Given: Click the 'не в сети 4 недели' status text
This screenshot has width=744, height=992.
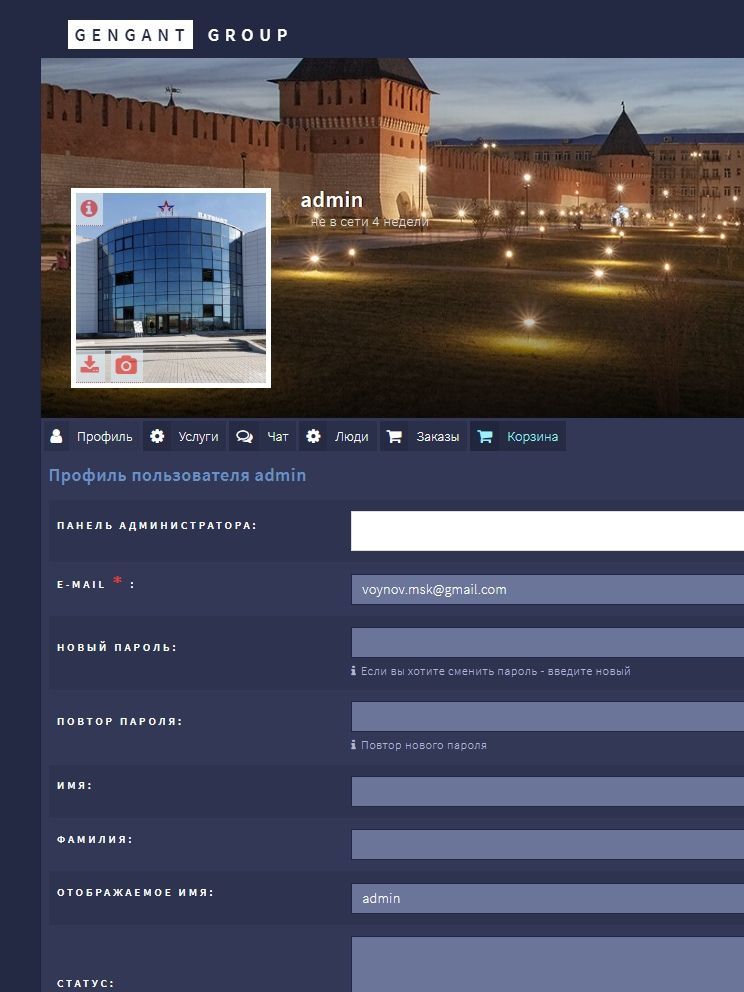Looking at the screenshot, I should coord(369,221).
